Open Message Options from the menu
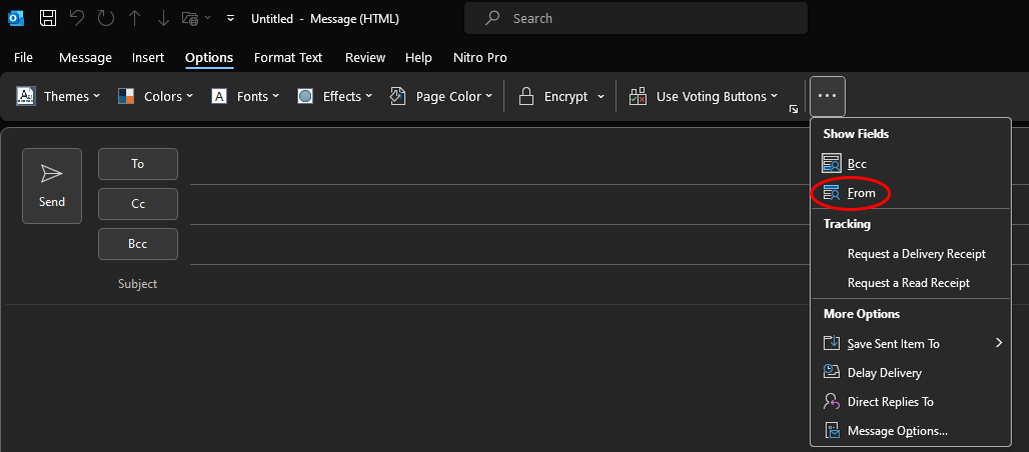The width and height of the screenshot is (1029, 452). pyautogui.click(x=897, y=430)
